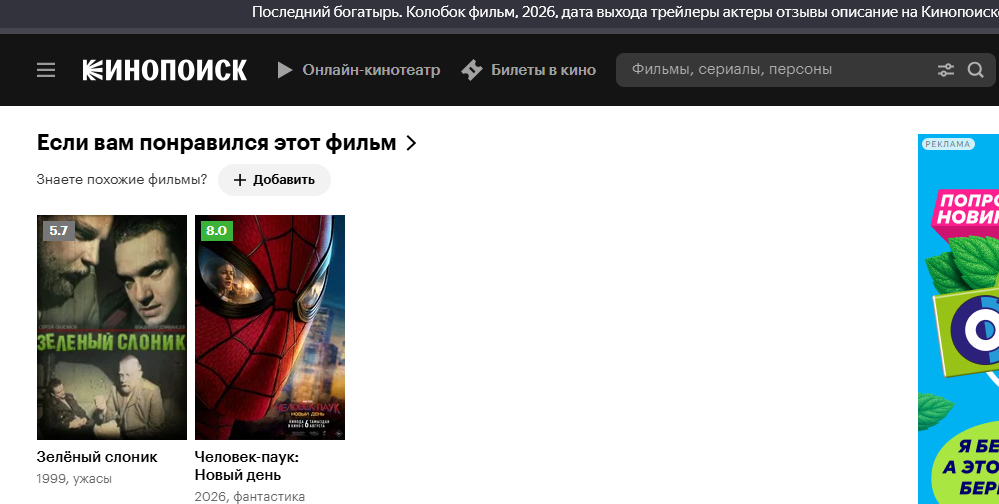Click the Зелёный слоник title link
Screen dimensions: 999x504
[x=97, y=457]
